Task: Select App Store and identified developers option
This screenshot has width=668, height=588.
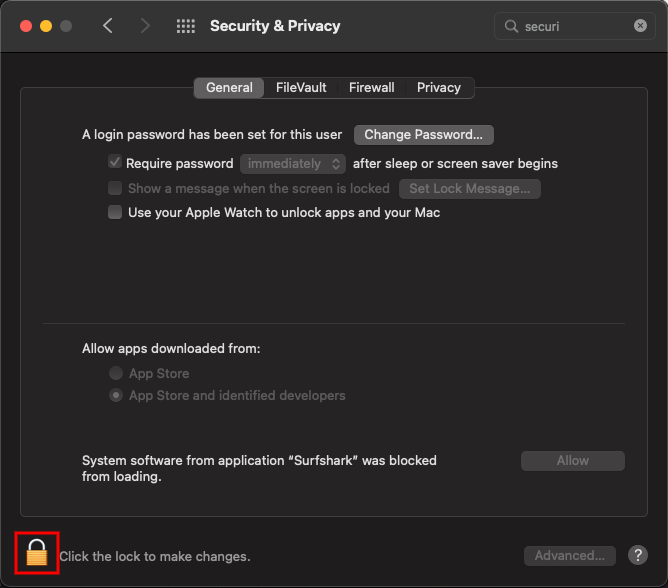Action: point(116,395)
